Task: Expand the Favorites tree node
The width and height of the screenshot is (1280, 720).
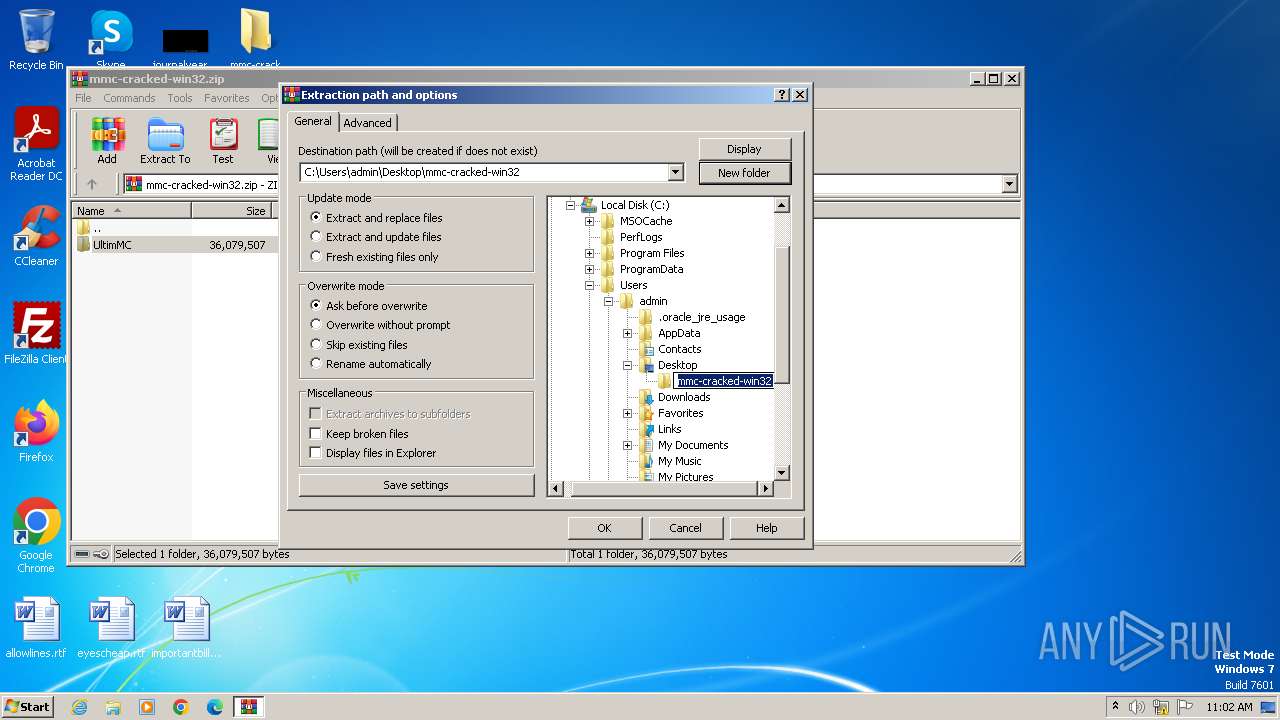Action: coord(627,413)
